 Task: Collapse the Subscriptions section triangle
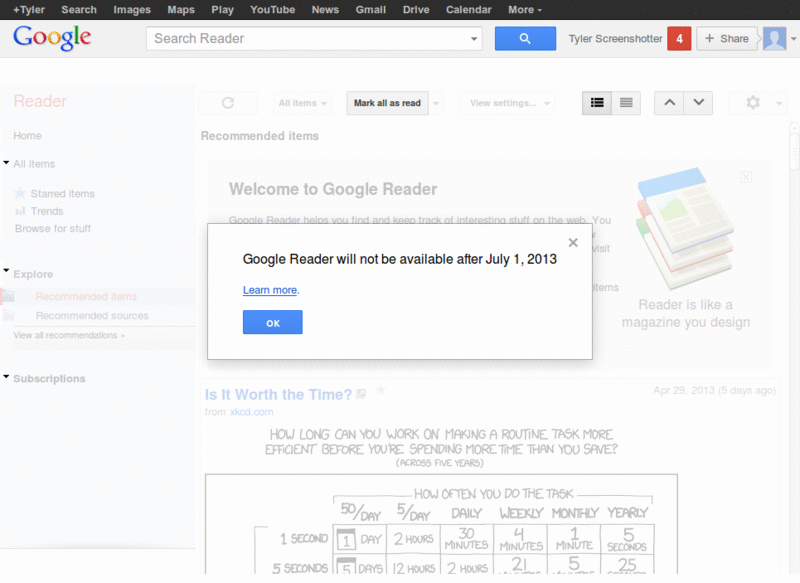click(6, 376)
